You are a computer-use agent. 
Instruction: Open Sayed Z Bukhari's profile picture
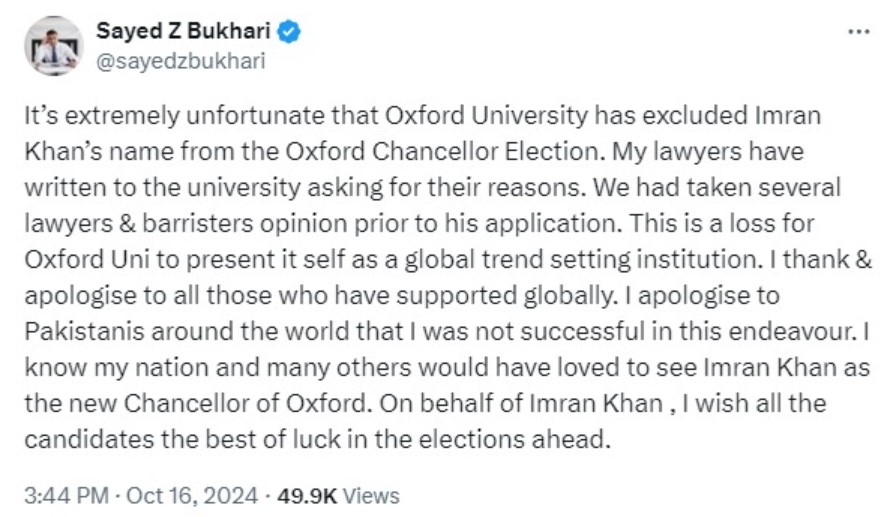[53, 46]
